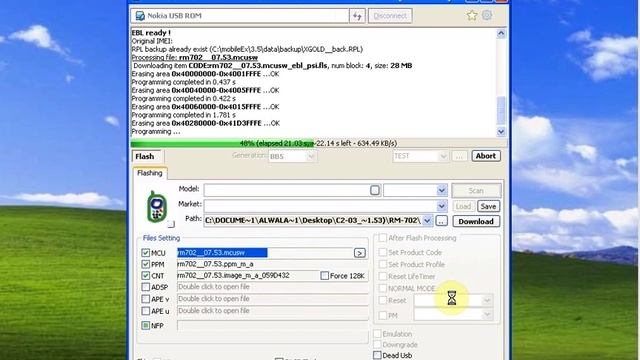This screenshot has width=640, height=360.
Task: Click the 'EBL ready !' log line
Action: click(x=151, y=33)
